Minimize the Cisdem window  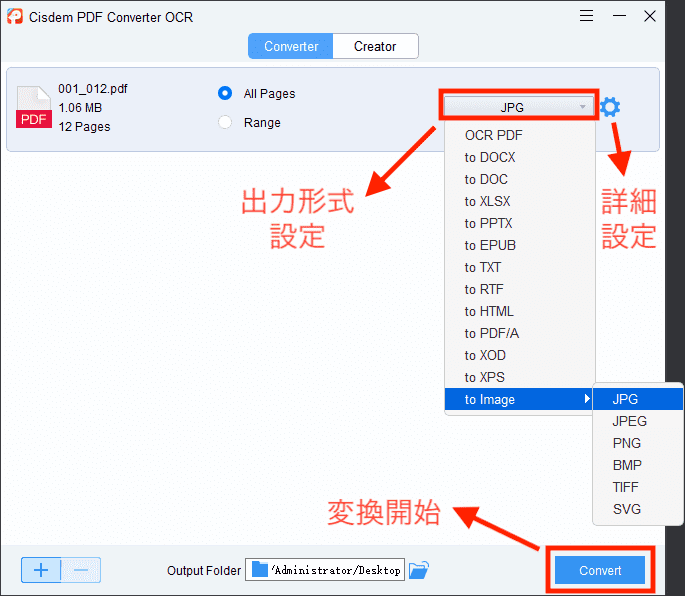click(619, 16)
